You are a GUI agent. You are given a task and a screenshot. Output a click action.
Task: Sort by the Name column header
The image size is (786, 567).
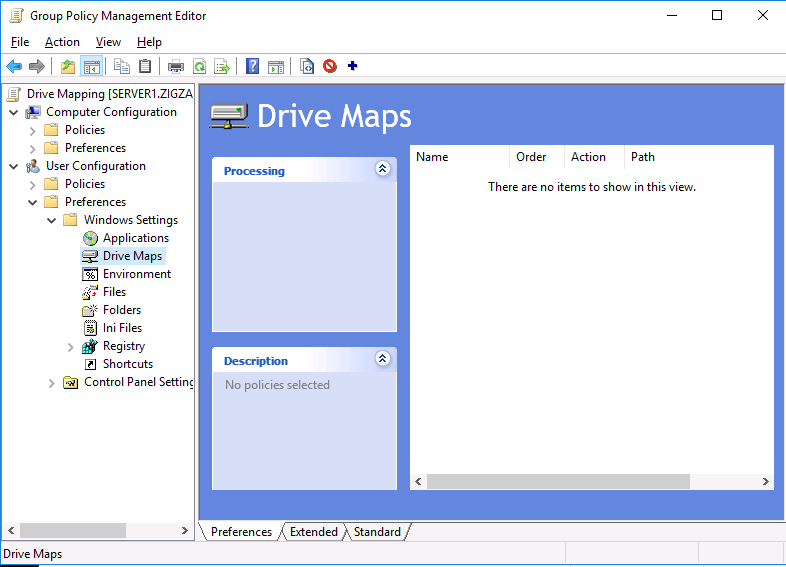(x=460, y=157)
